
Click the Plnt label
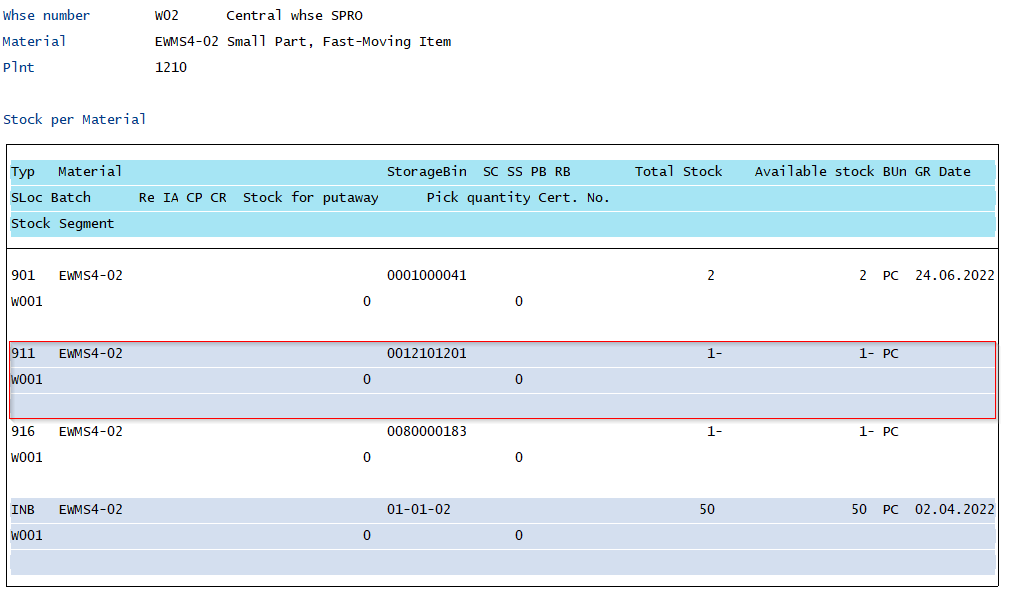(21, 67)
